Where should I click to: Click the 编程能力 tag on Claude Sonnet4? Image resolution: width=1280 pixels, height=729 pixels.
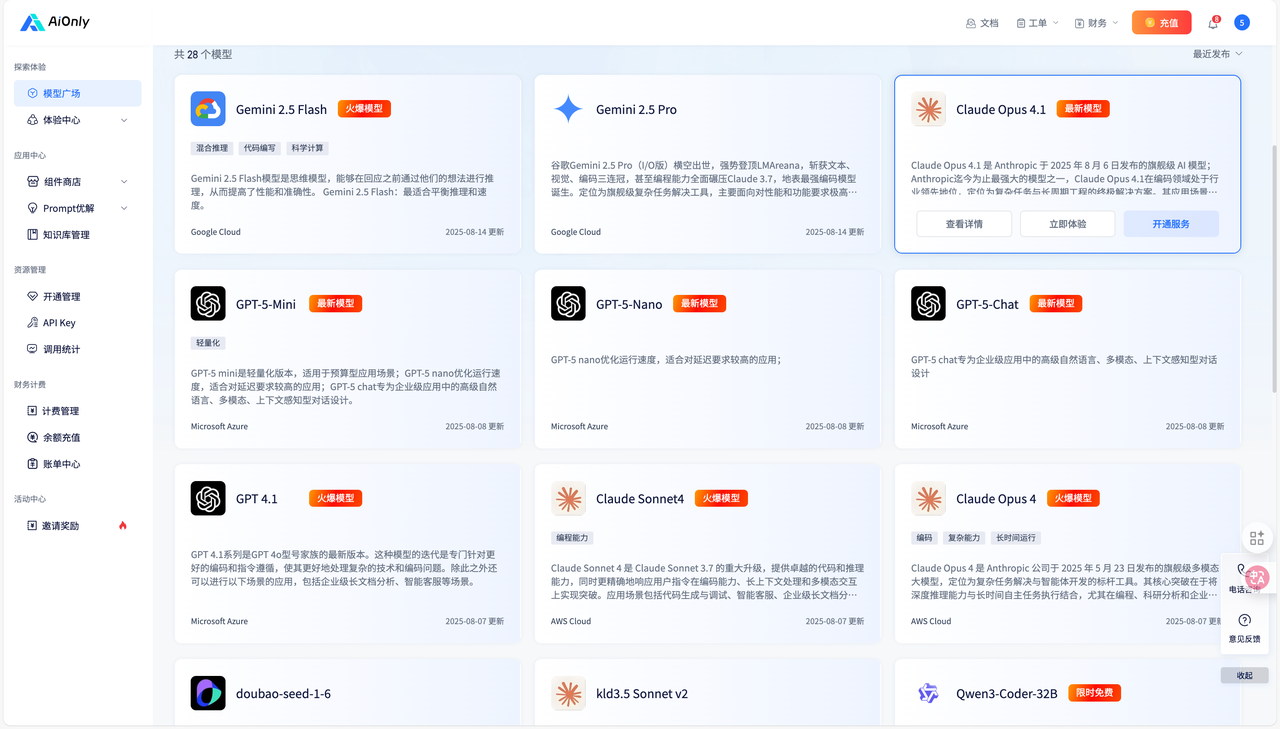[x=571, y=538]
